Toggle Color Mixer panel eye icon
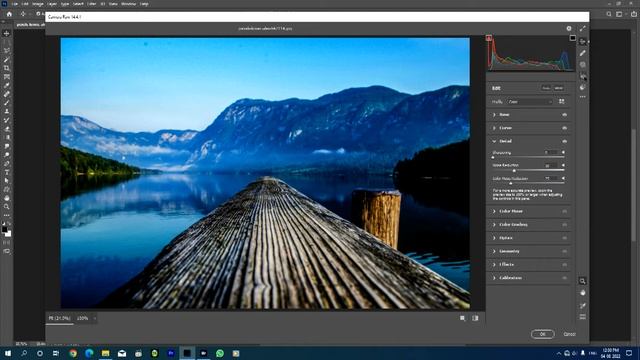The height and width of the screenshot is (360, 640). [564, 211]
